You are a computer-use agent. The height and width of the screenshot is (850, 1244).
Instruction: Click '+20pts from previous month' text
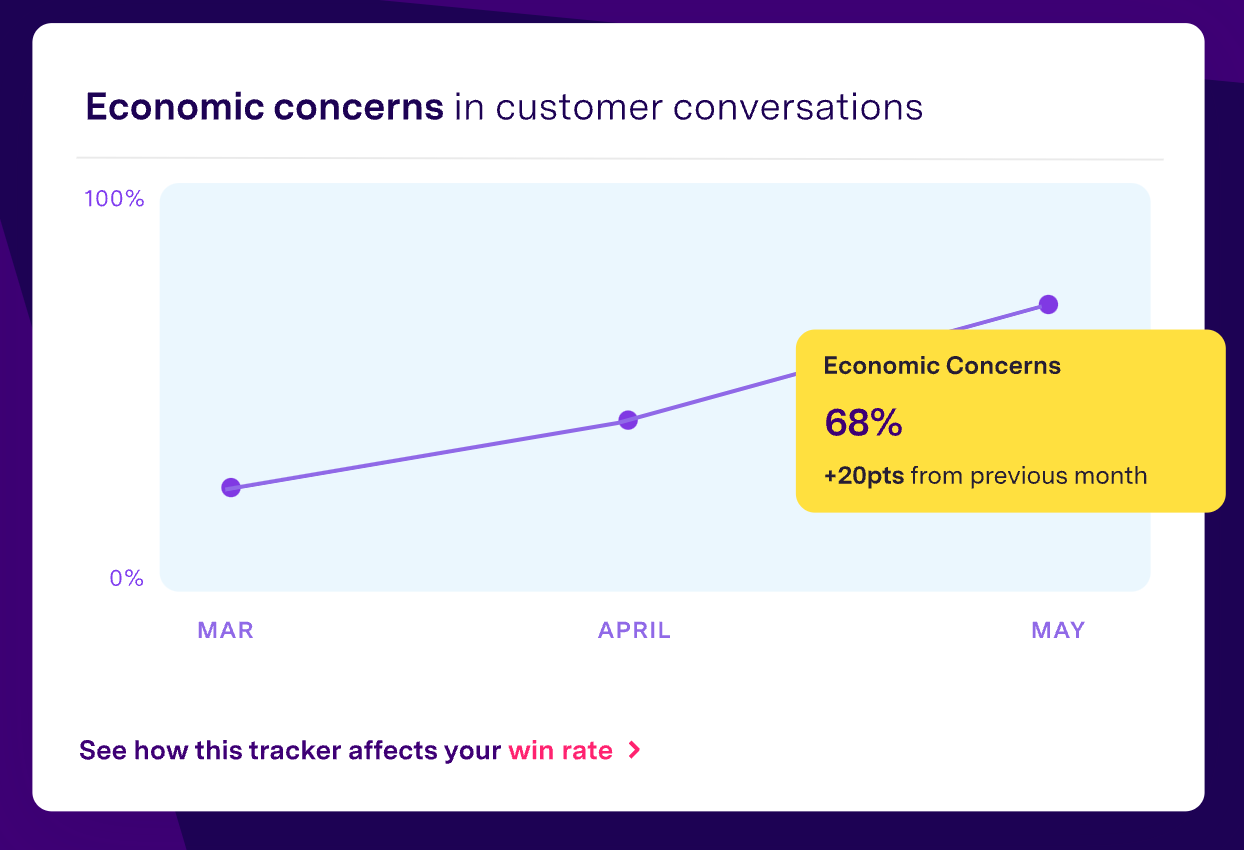(985, 475)
